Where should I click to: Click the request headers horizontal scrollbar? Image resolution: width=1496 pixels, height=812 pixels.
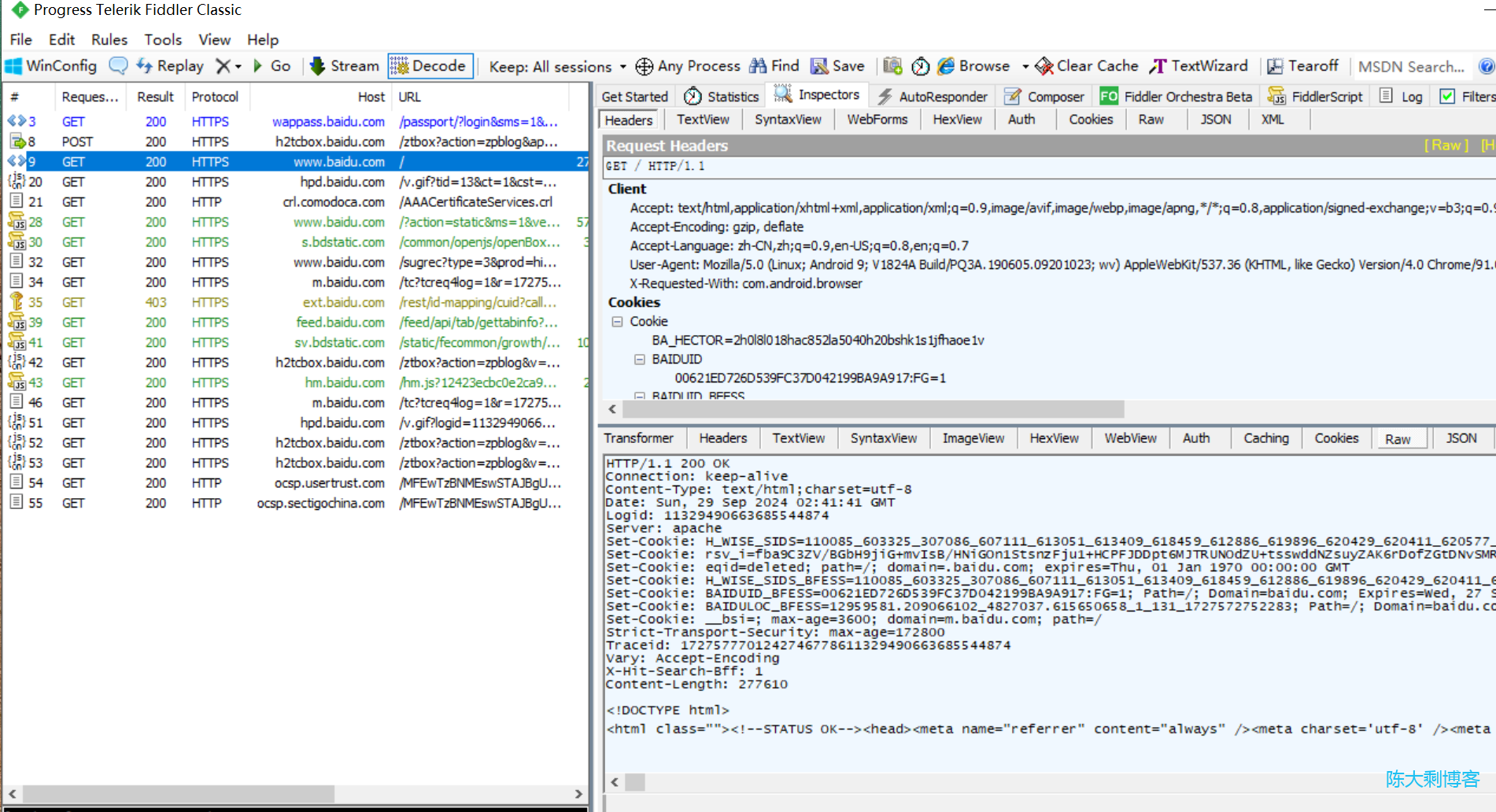click(x=874, y=409)
